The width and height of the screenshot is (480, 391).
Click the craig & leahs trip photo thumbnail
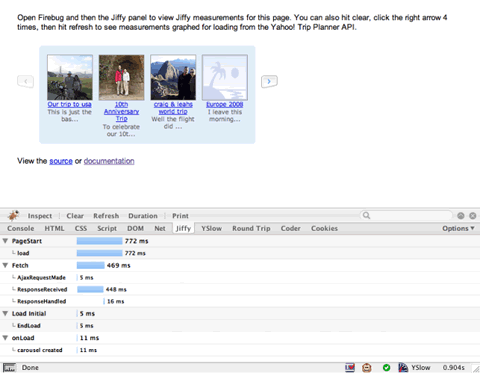pyautogui.click(x=173, y=77)
